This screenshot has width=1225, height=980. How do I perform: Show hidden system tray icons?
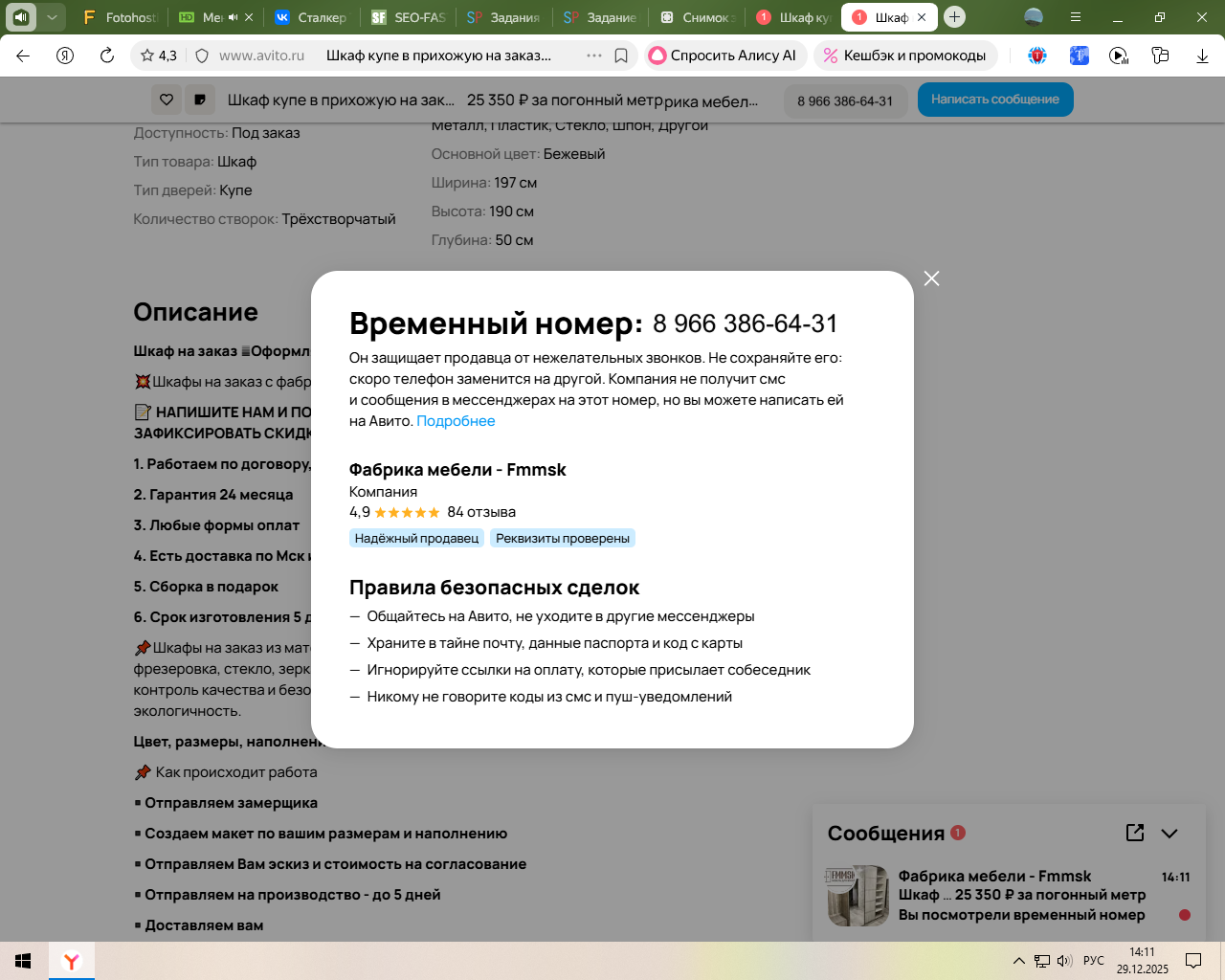pos(1018,961)
